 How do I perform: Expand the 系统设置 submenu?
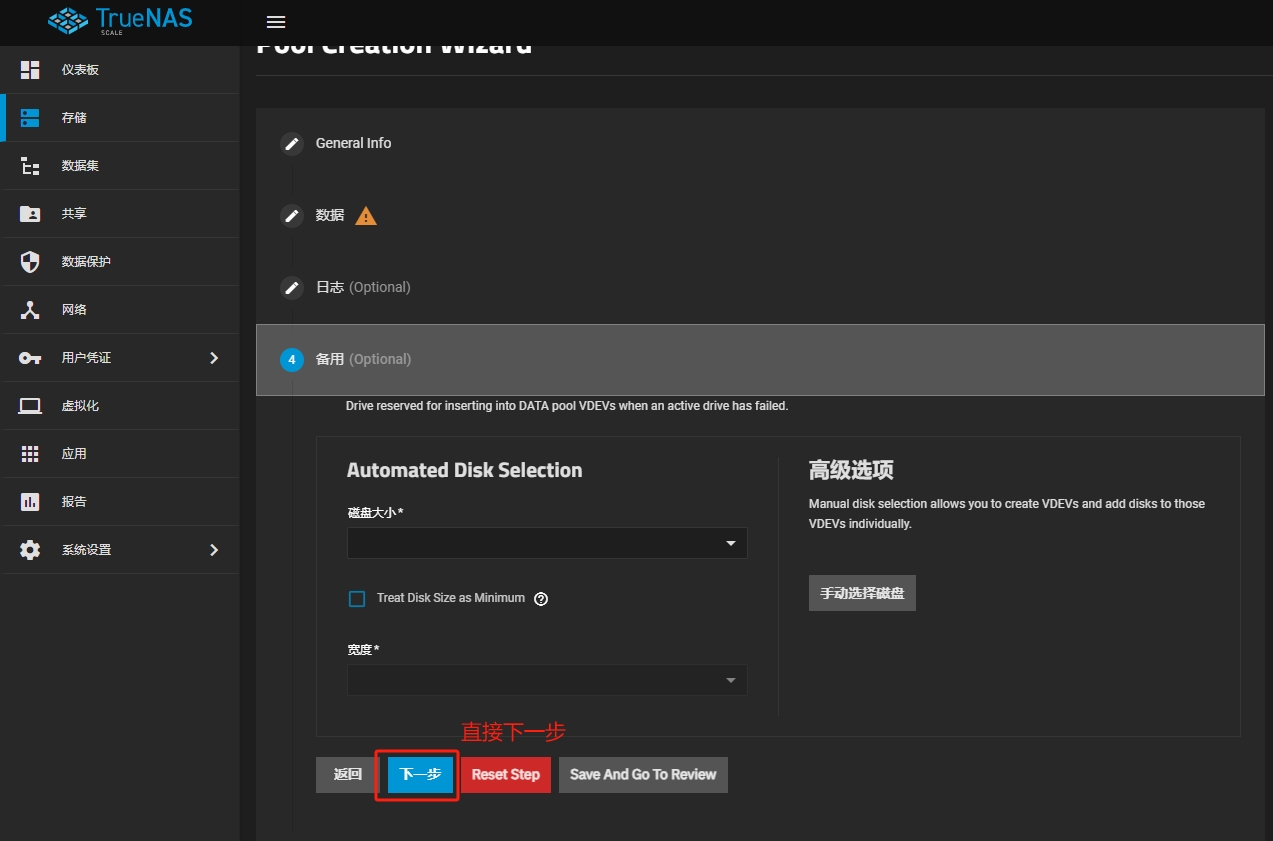(x=213, y=550)
